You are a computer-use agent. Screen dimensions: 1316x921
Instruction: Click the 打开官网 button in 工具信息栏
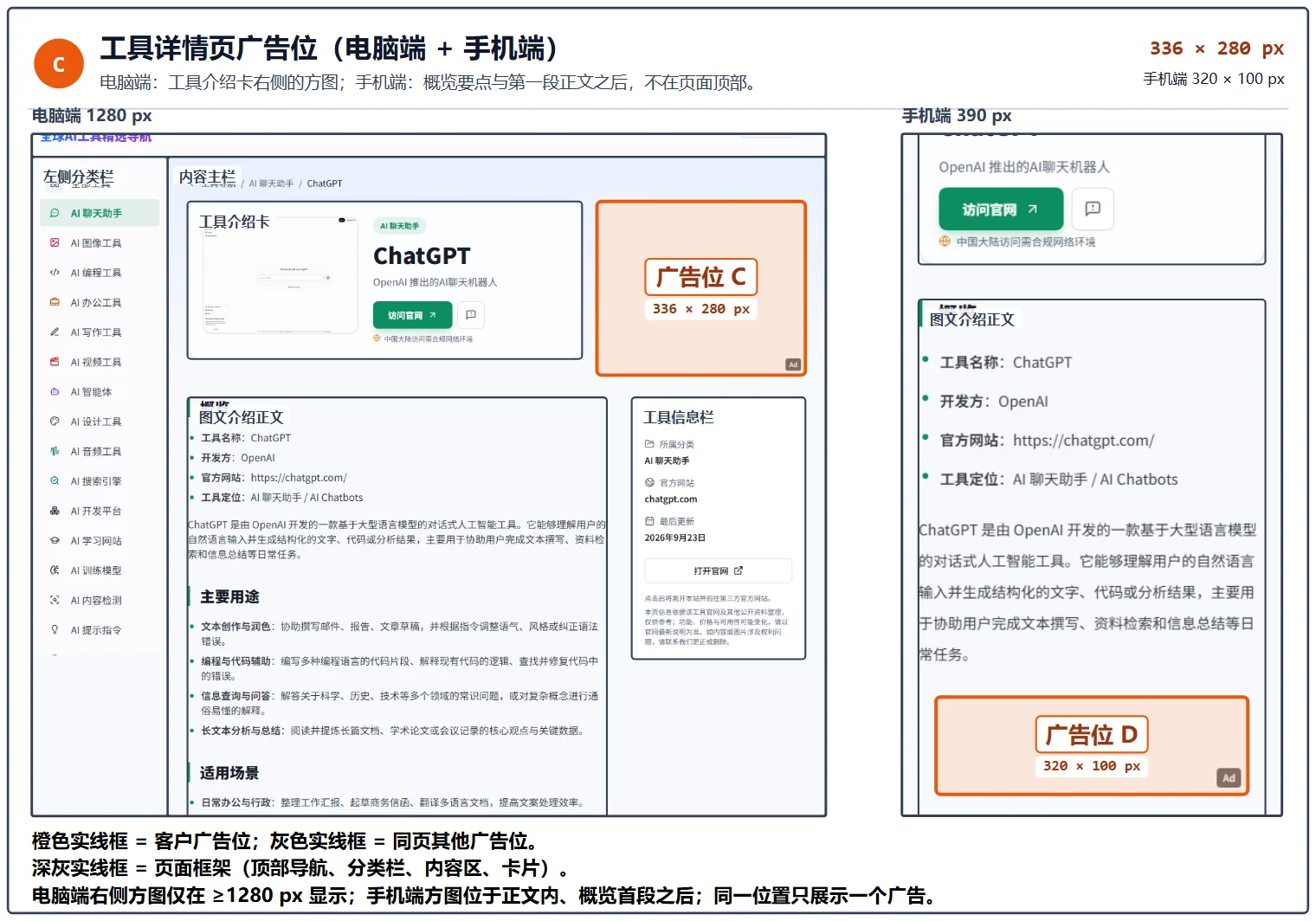pos(719,571)
